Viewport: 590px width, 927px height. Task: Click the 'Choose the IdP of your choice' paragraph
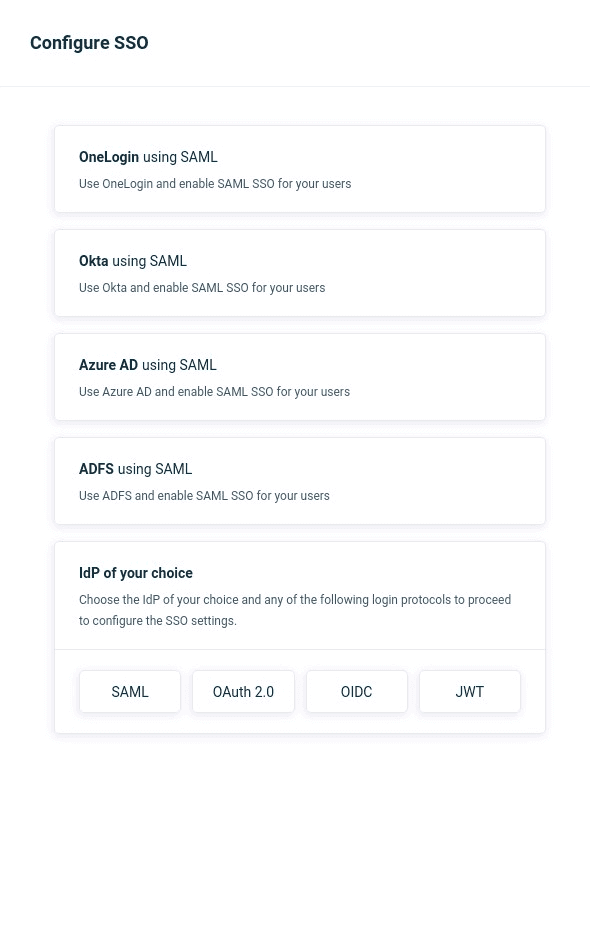pos(295,610)
